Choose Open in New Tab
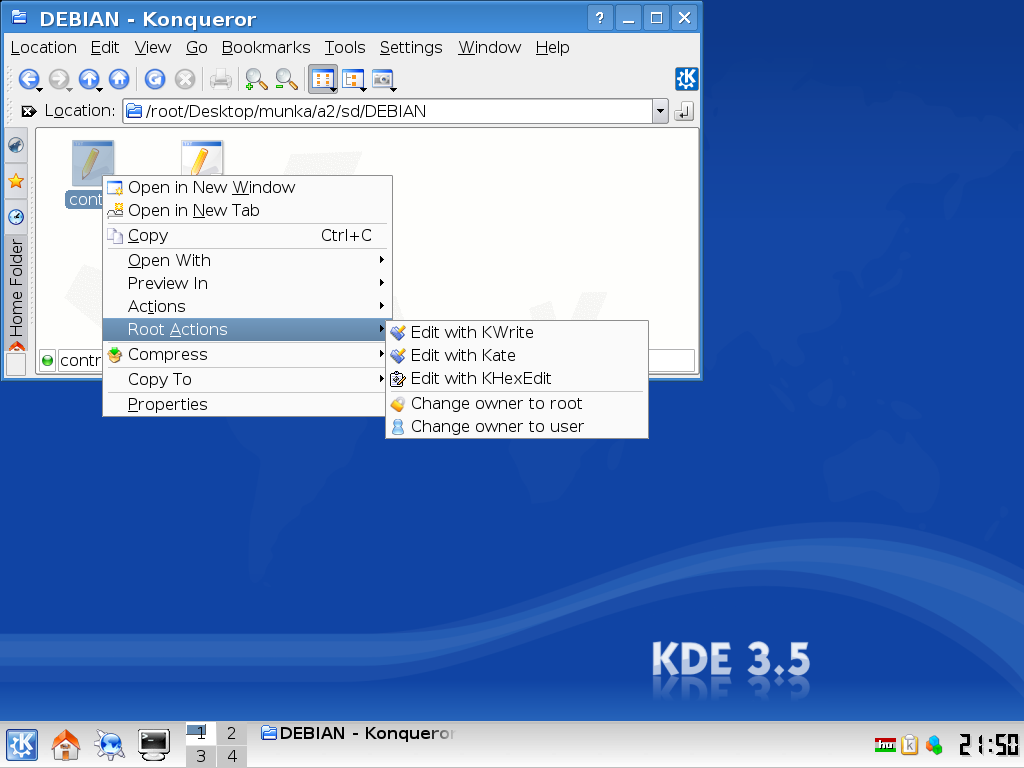Image resolution: width=1024 pixels, height=768 pixels. click(247, 210)
